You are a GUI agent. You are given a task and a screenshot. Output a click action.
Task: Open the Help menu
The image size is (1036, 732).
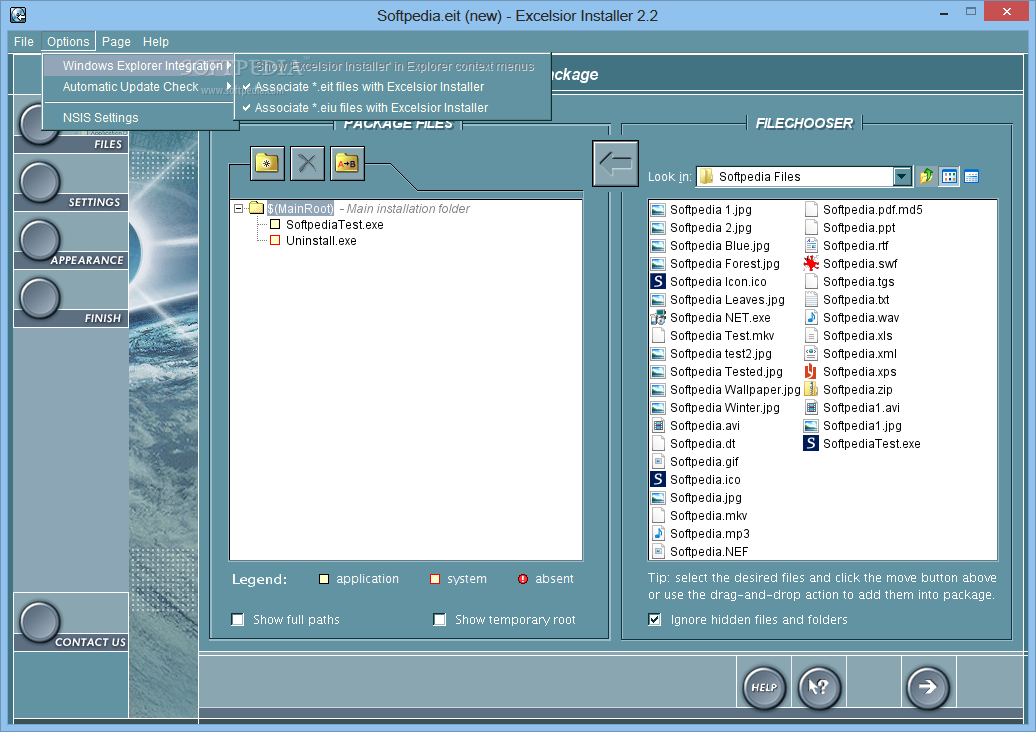pyautogui.click(x=156, y=42)
